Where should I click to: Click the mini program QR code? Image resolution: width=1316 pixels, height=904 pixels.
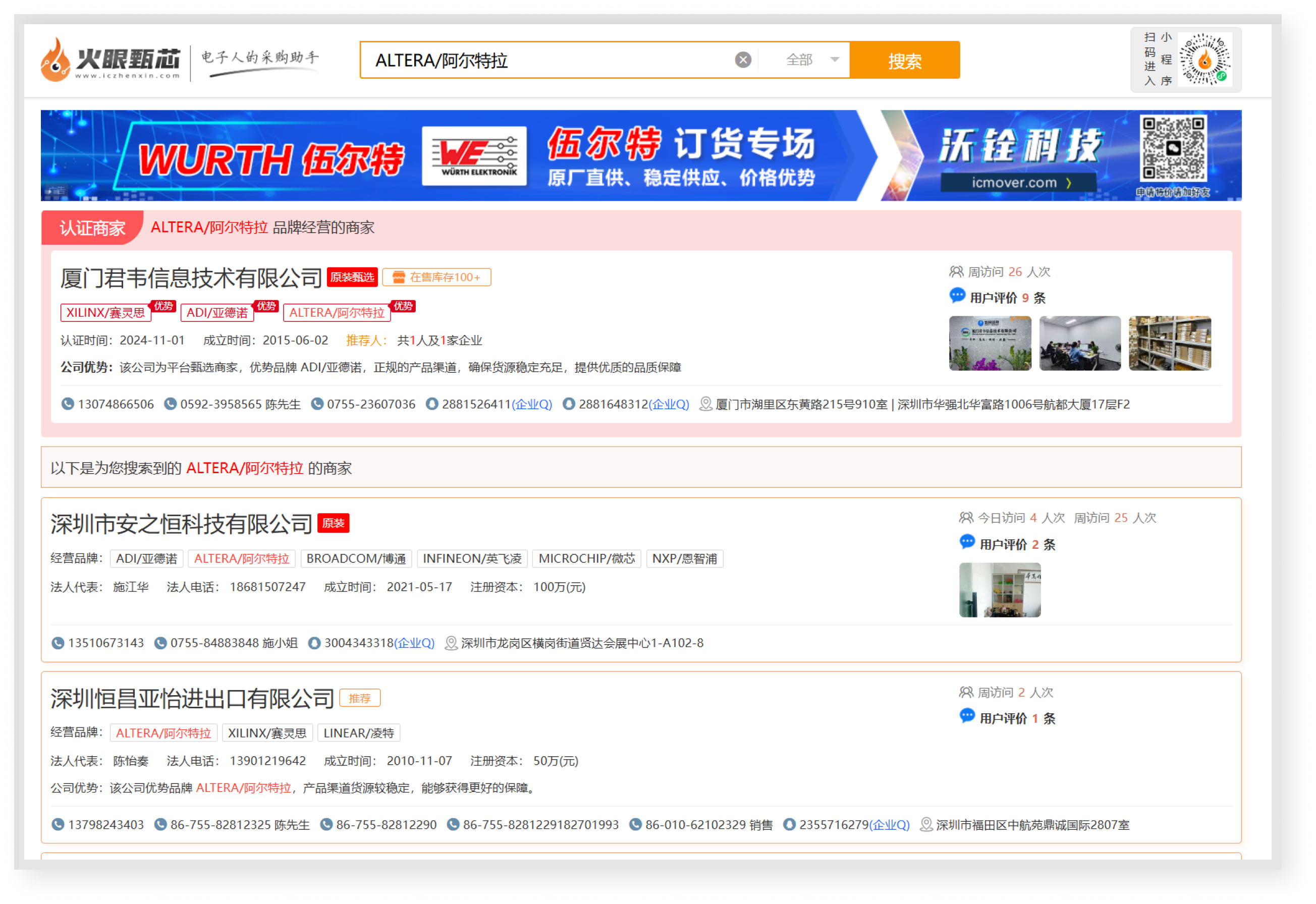pyautogui.click(x=1204, y=60)
